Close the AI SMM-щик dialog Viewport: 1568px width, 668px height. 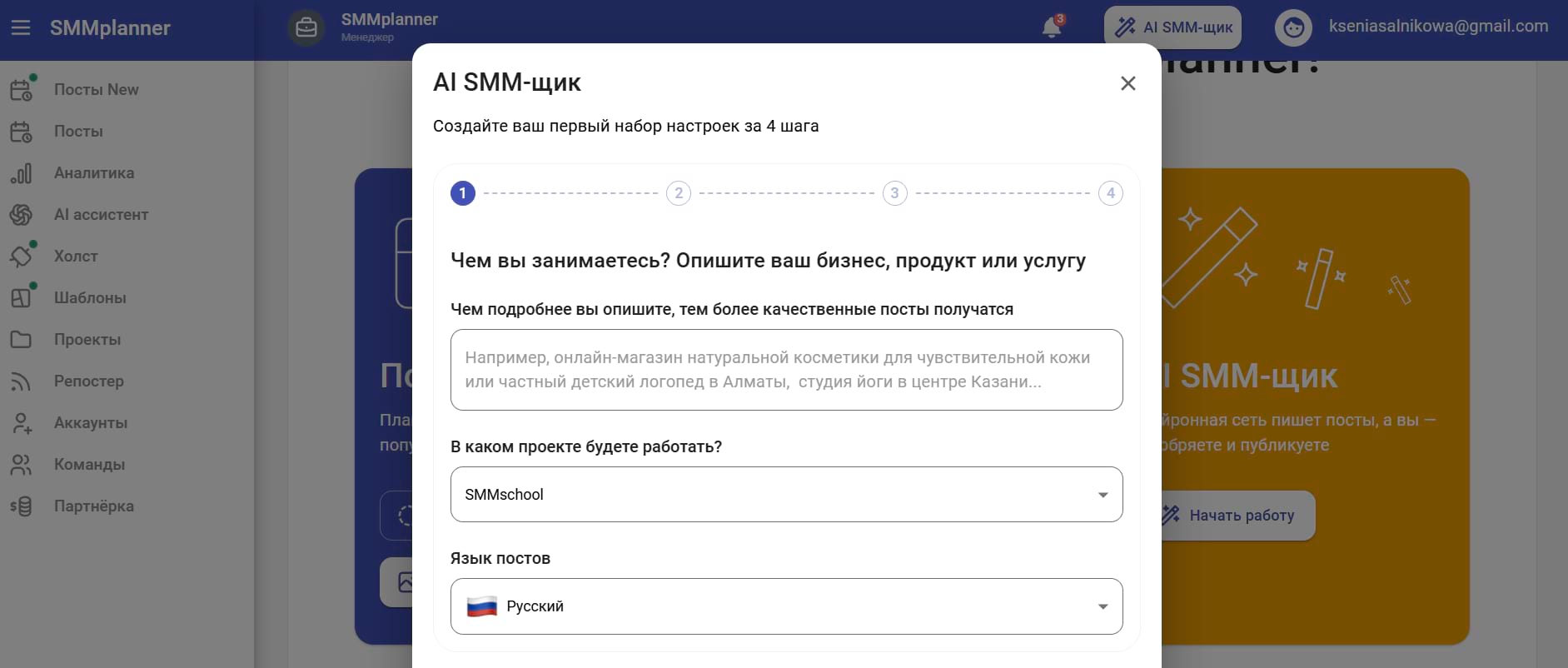coord(1128,83)
